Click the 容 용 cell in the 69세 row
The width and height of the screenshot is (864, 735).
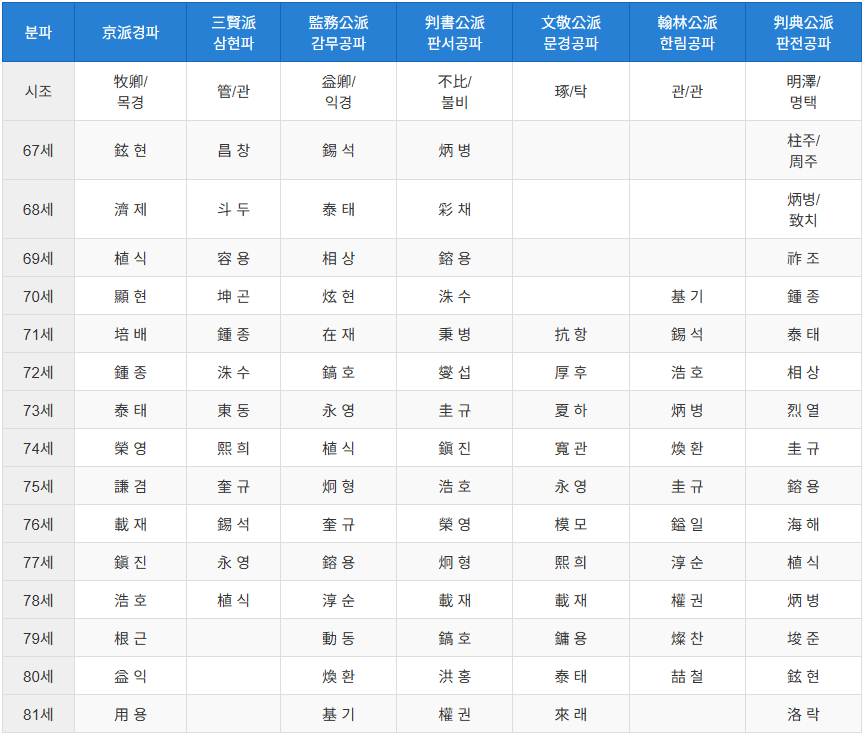(234, 258)
